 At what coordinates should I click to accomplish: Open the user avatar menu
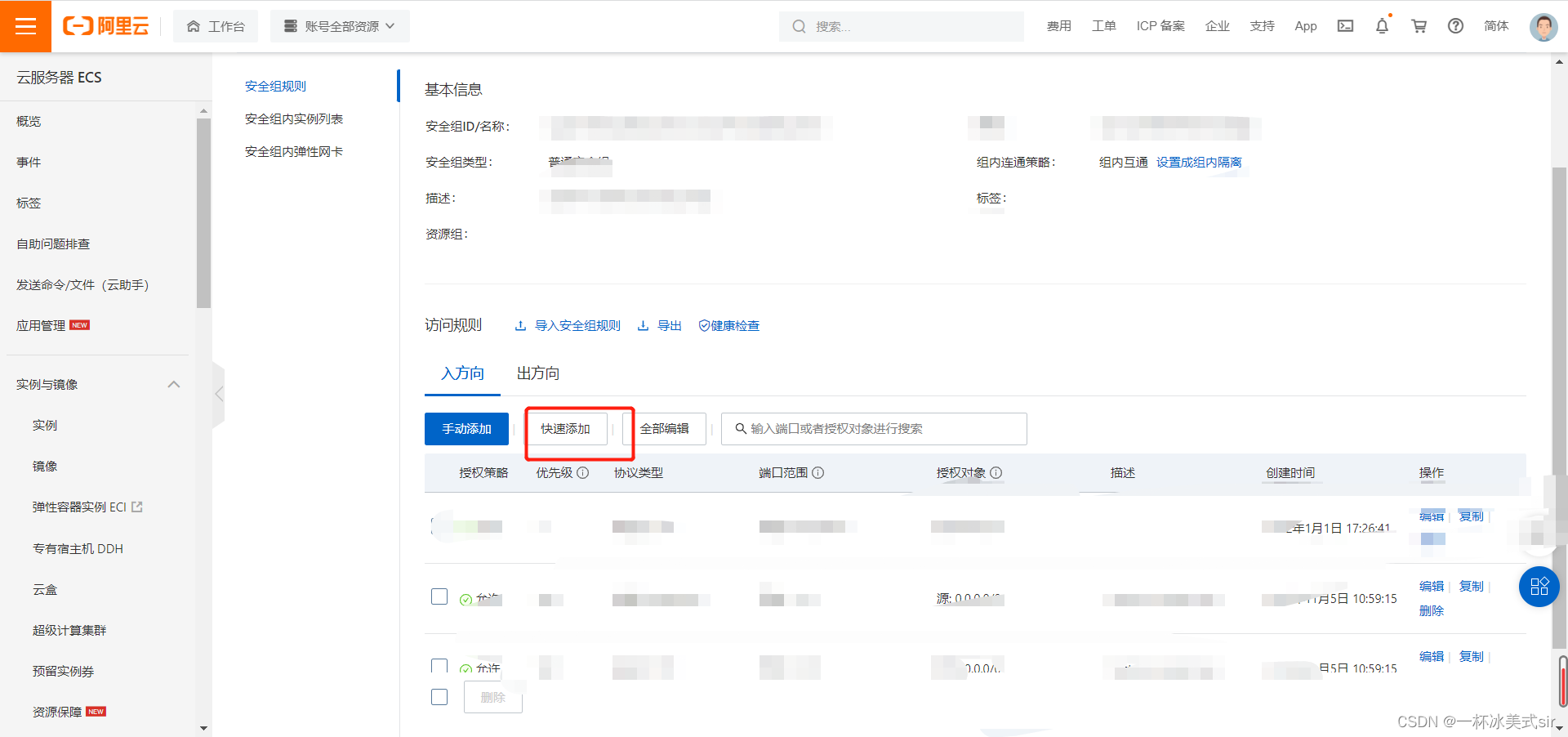1543,27
